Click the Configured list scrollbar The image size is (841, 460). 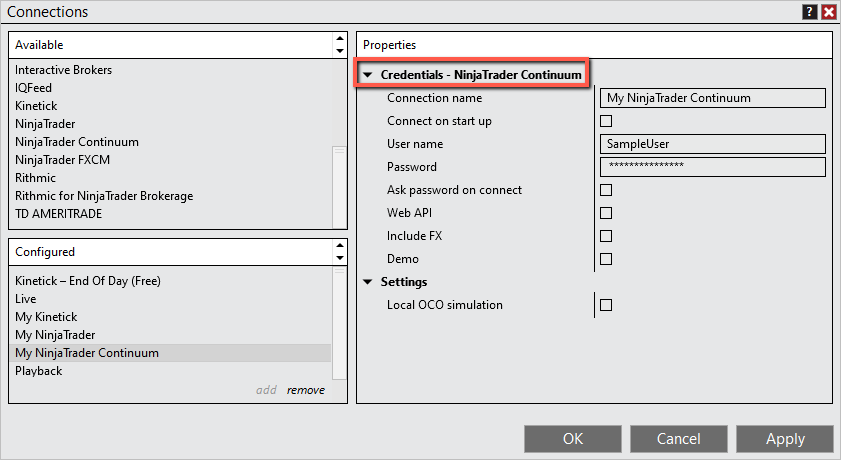(x=340, y=323)
